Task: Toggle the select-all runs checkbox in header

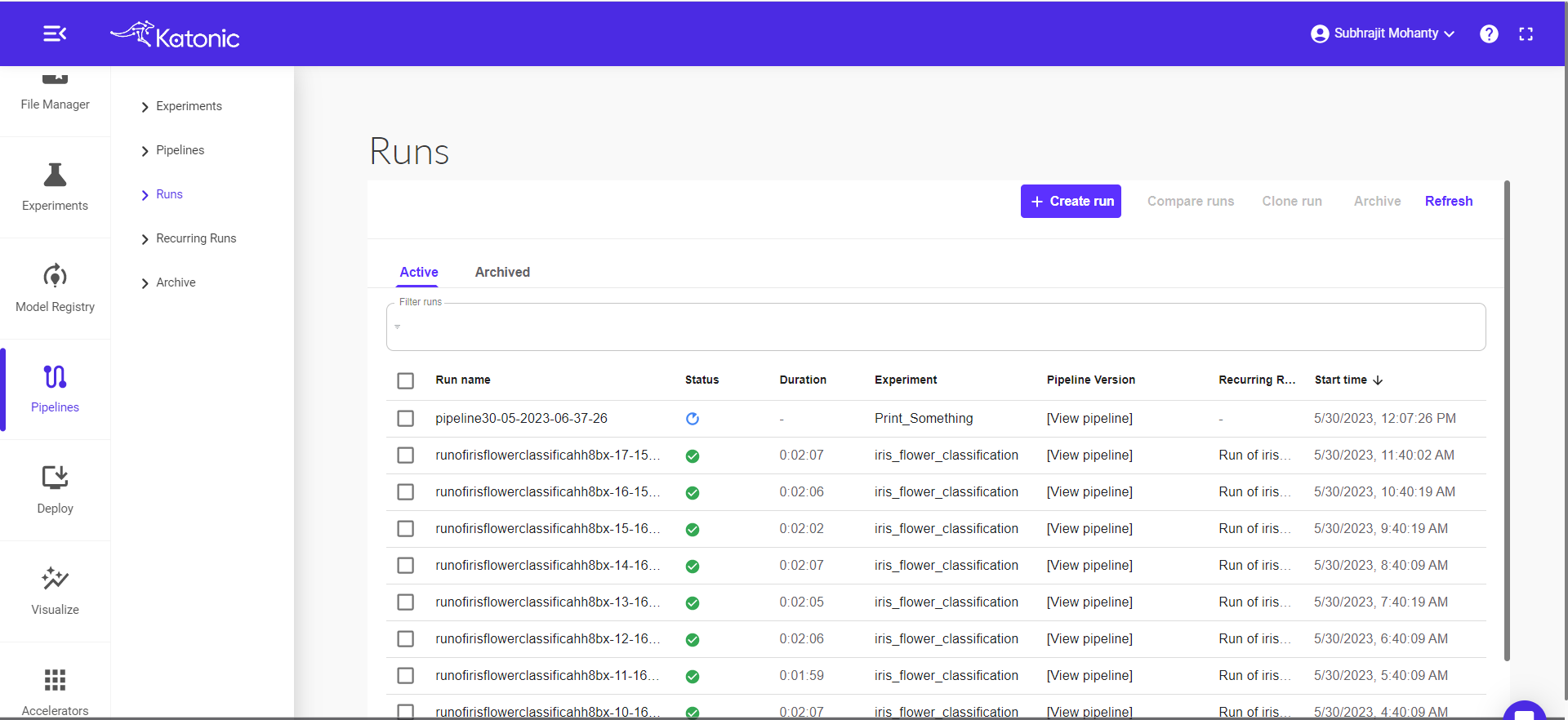Action: tap(405, 380)
